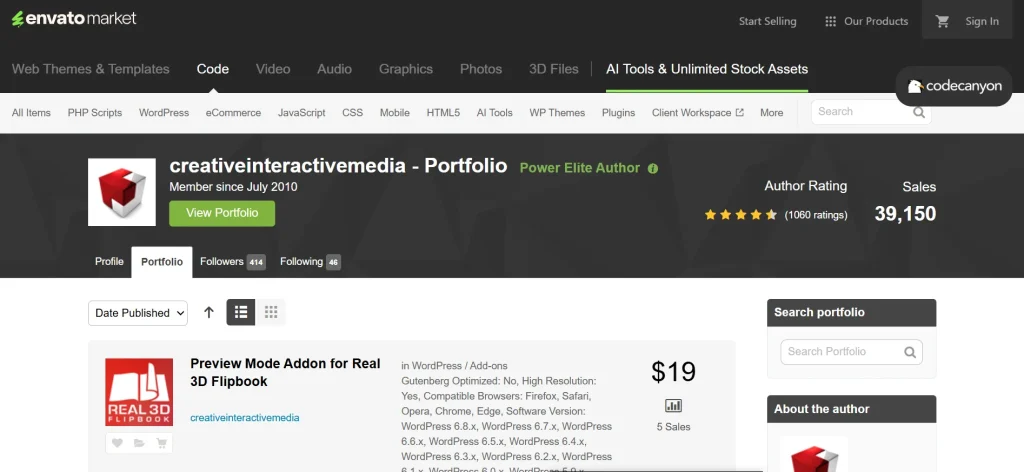This screenshot has height=472, width=1024.
Task: Browse eCommerce category
Action: point(233,112)
